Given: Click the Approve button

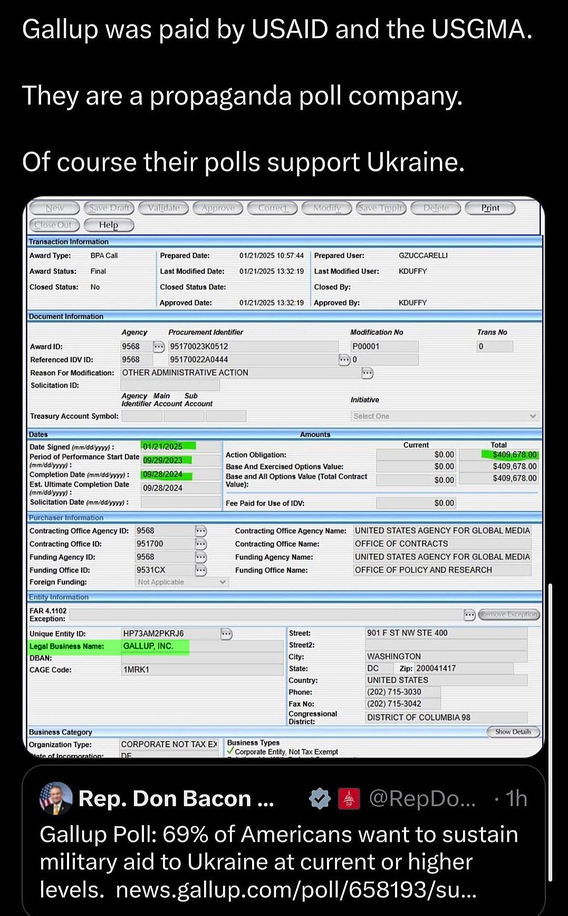Looking at the screenshot, I should [x=218, y=208].
